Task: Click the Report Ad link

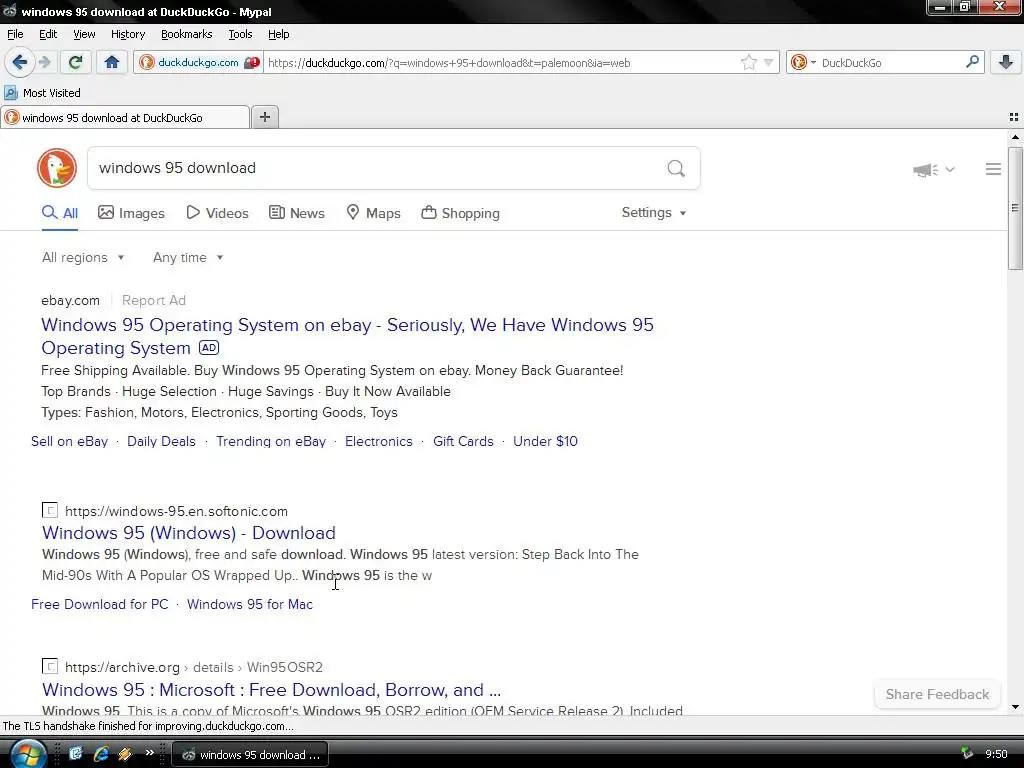Action: (154, 300)
